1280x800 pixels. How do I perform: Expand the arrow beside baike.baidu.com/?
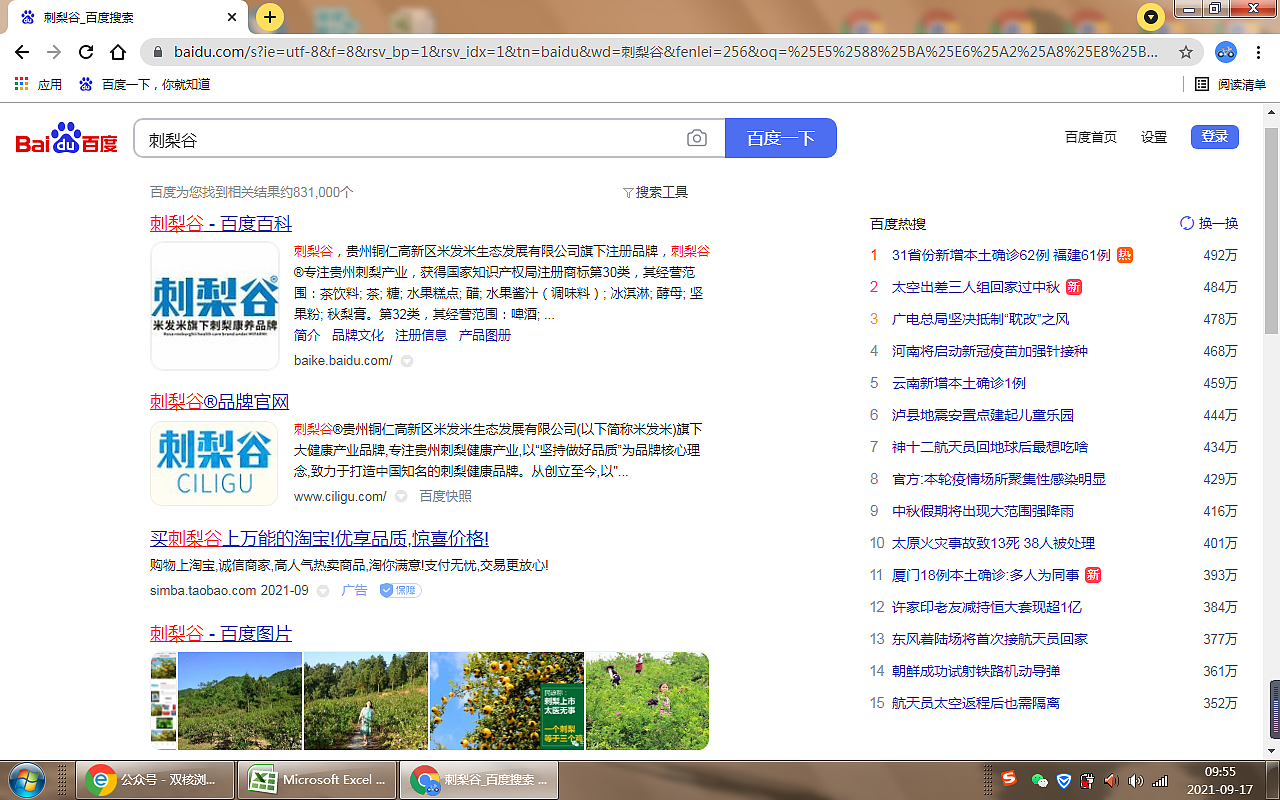tap(407, 361)
